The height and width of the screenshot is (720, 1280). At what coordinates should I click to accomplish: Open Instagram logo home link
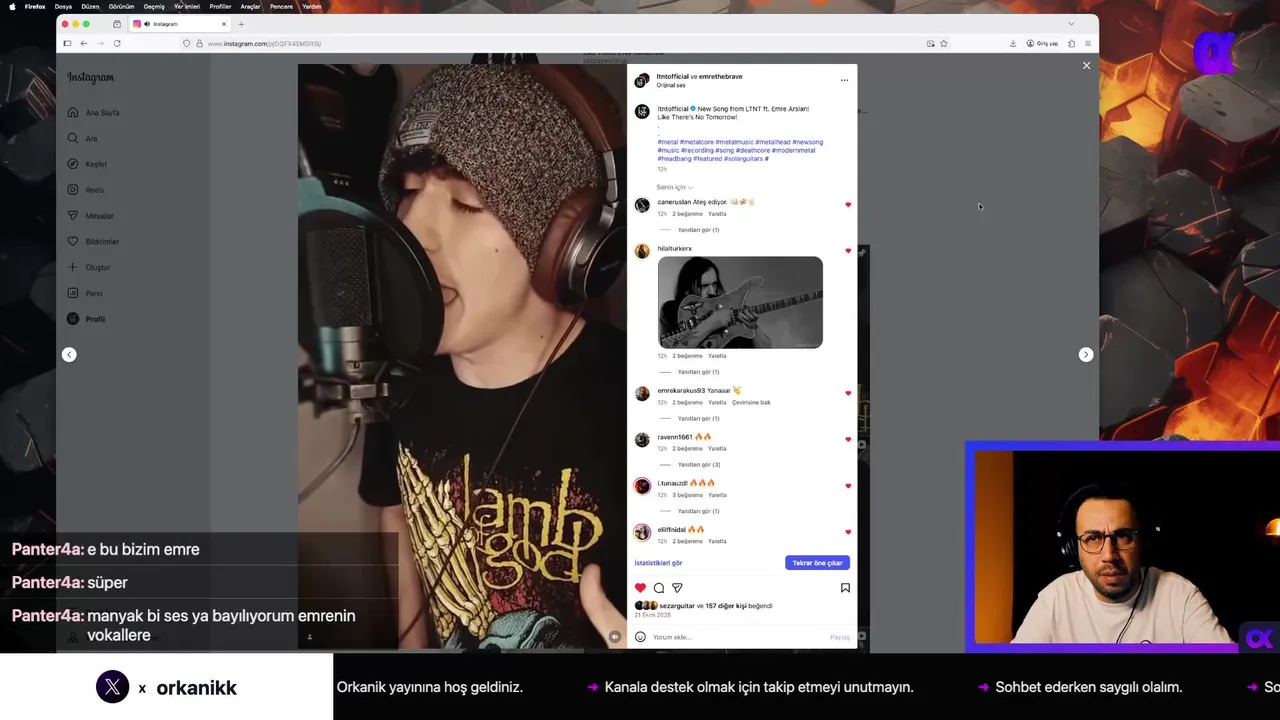tap(91, 78)
